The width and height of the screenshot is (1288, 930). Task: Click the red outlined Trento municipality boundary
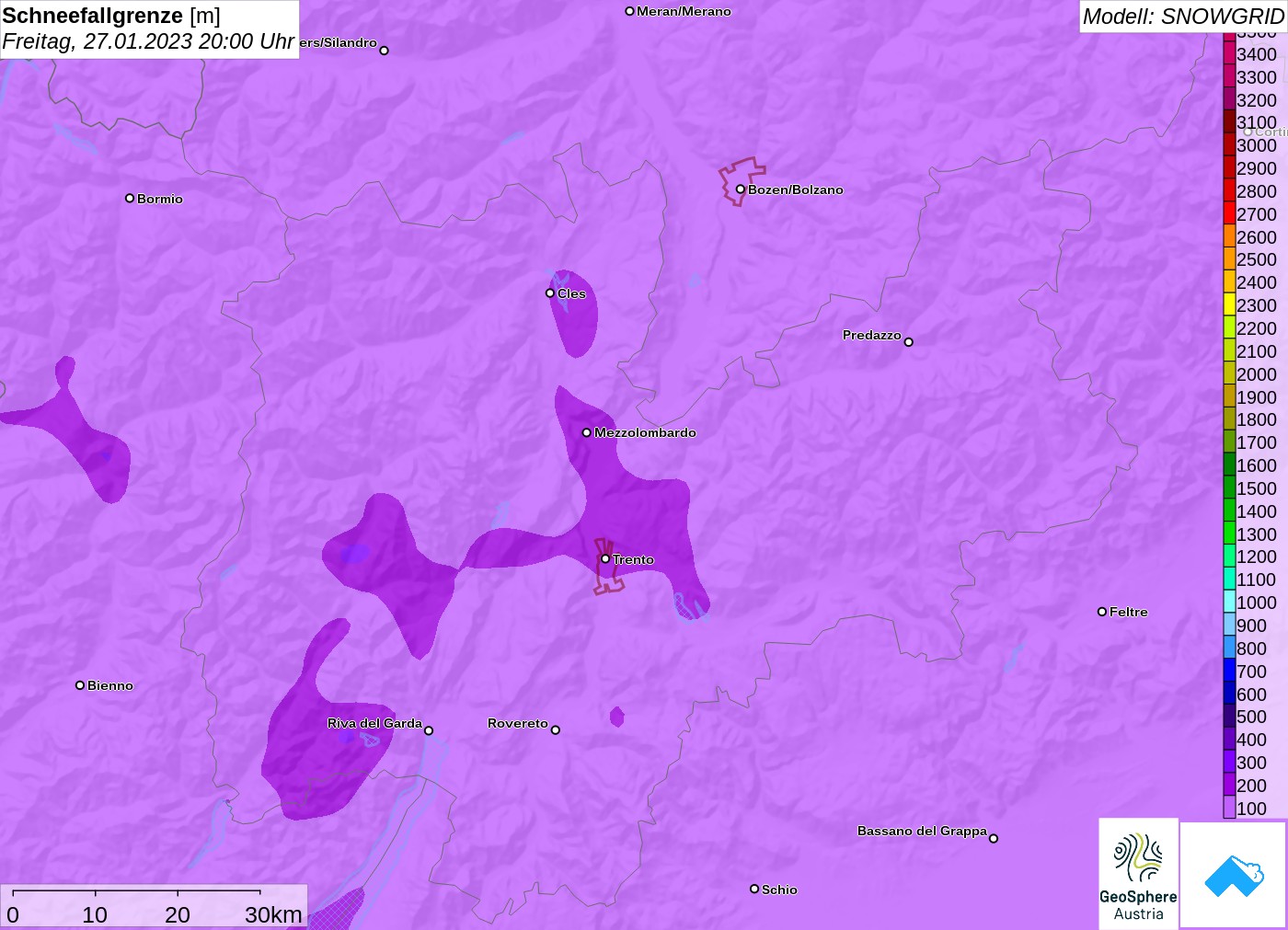pos(609,567)
